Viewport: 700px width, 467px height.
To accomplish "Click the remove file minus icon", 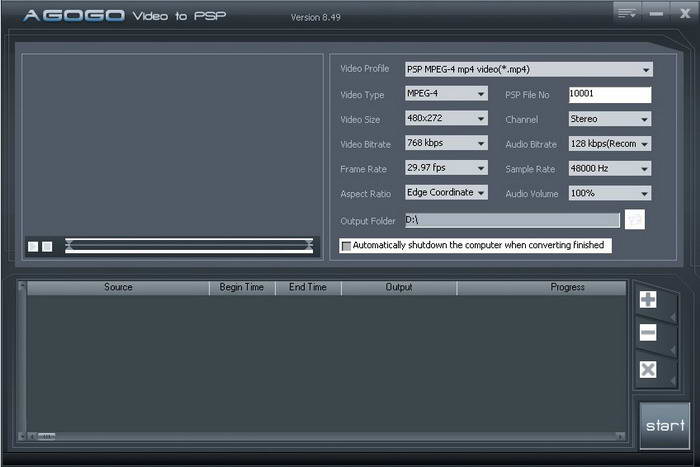I will pos(648,333).
